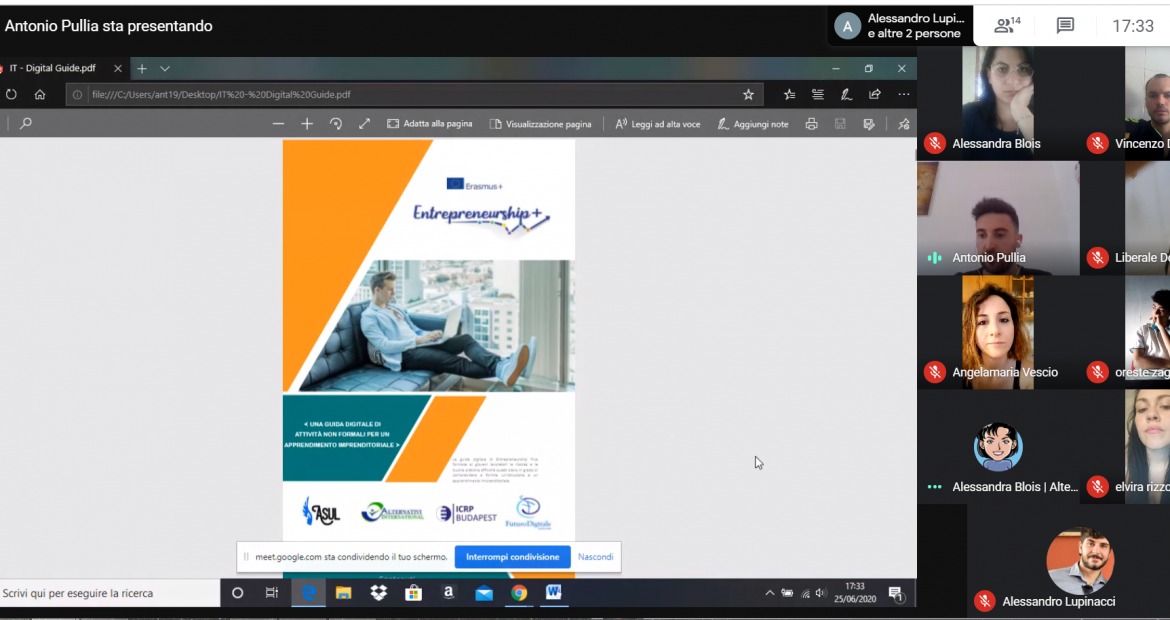Share this page from Edge toolbar

875,95
